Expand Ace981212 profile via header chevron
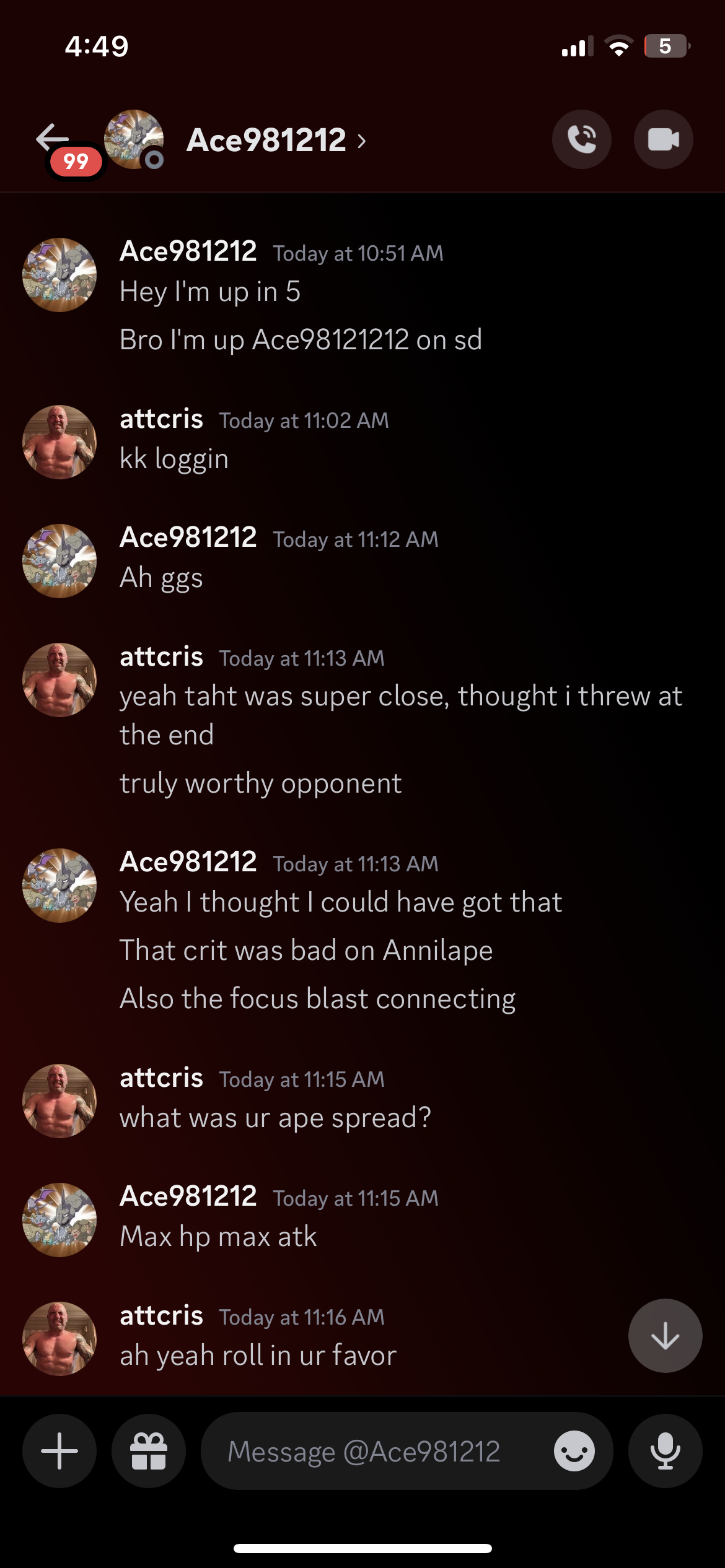This screenshot has width=725, height=1568. pos(362,141)
